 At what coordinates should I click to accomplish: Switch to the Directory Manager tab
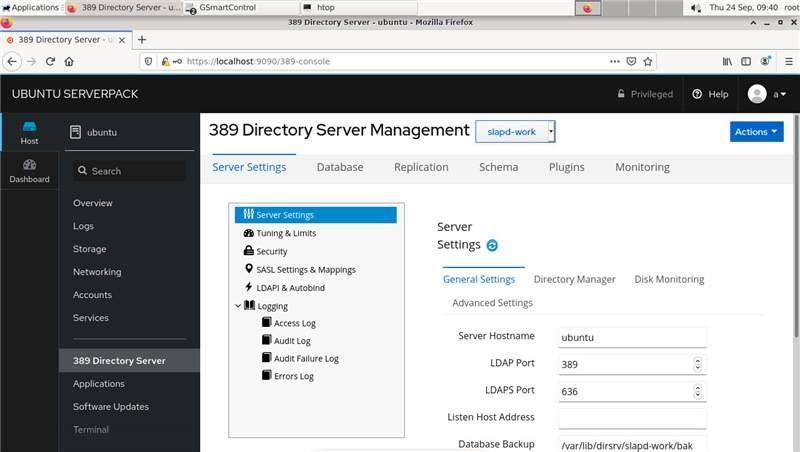574,279
